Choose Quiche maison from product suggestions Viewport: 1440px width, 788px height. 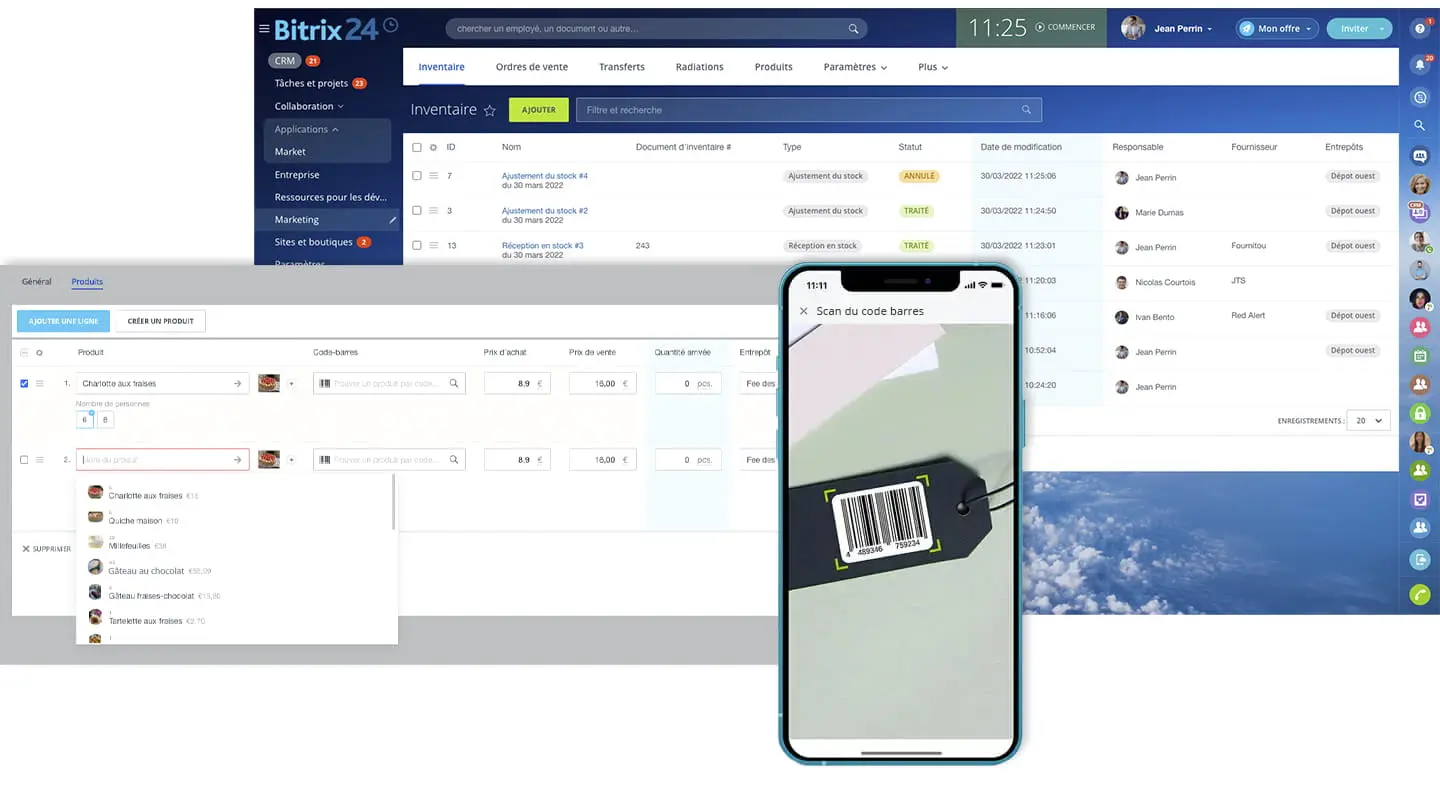pyautogui.click(x=135, y=520)
